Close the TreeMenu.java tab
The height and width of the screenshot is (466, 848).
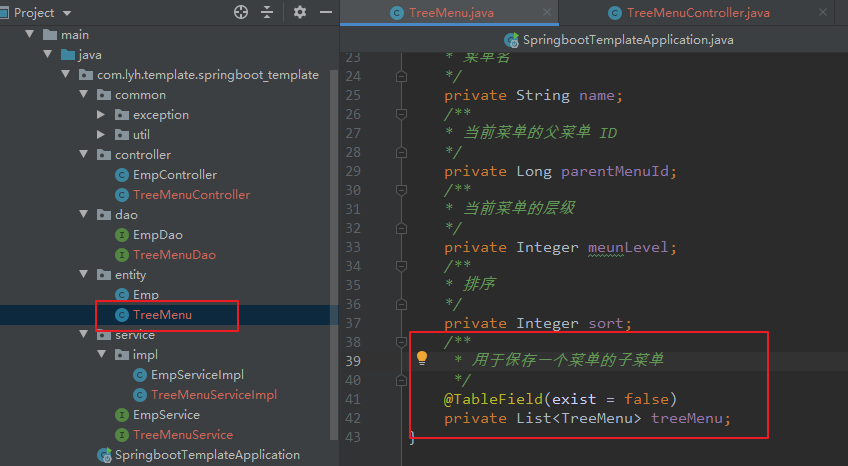(x=547, y=12)
